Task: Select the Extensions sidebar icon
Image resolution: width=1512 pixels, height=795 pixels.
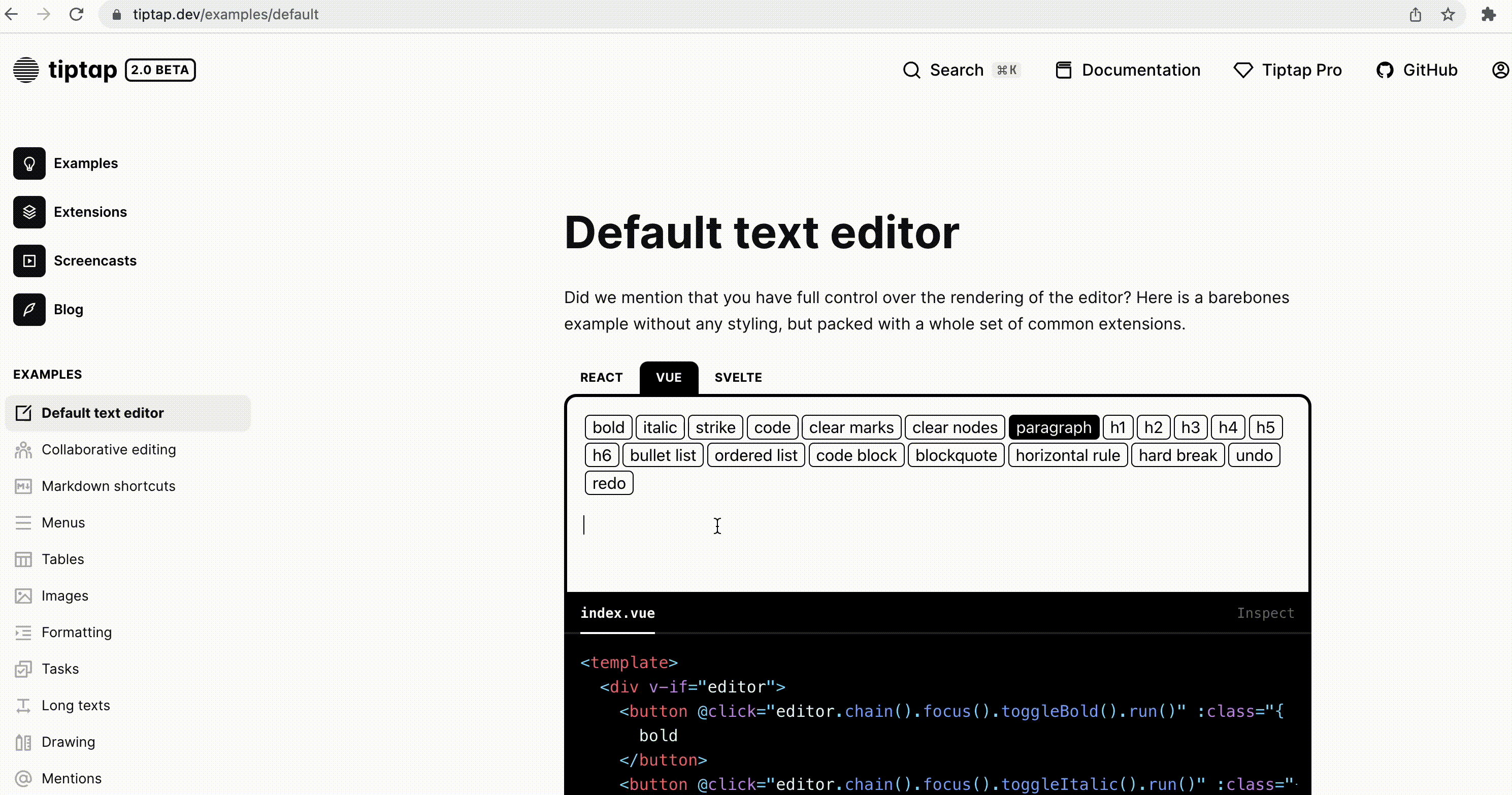Action: coord(29,212)
